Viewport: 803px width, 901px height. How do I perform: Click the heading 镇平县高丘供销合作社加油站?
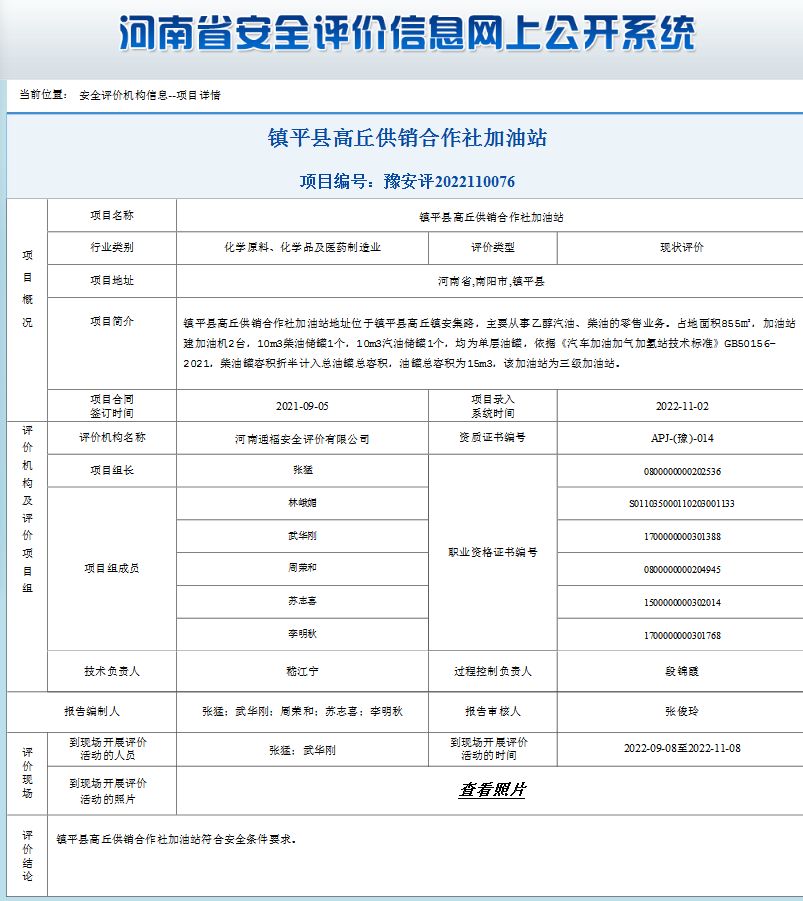pyautogui.click(x=407, y=138)
